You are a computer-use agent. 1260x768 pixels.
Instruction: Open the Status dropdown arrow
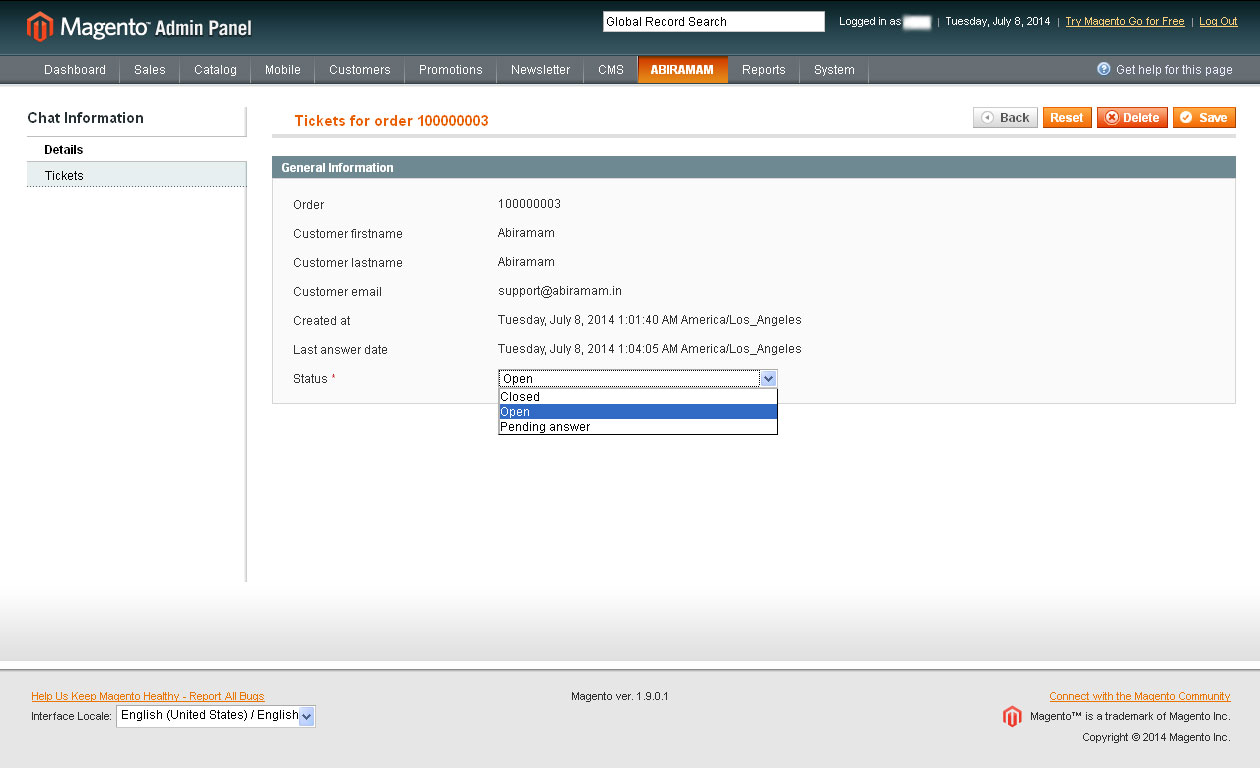768,378
